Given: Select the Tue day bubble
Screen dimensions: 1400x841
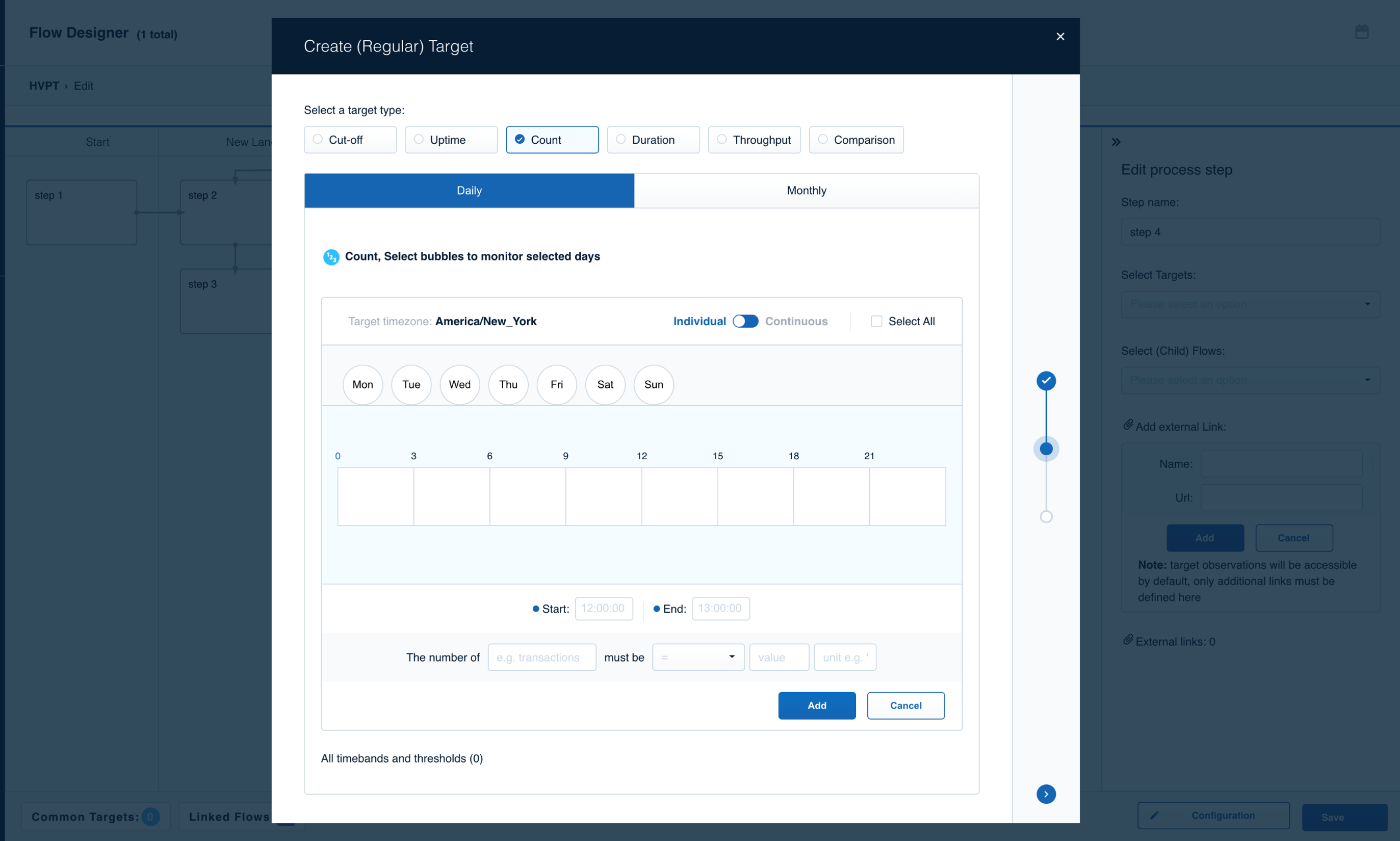Looking at the screenshot, I should pos(411,385).
